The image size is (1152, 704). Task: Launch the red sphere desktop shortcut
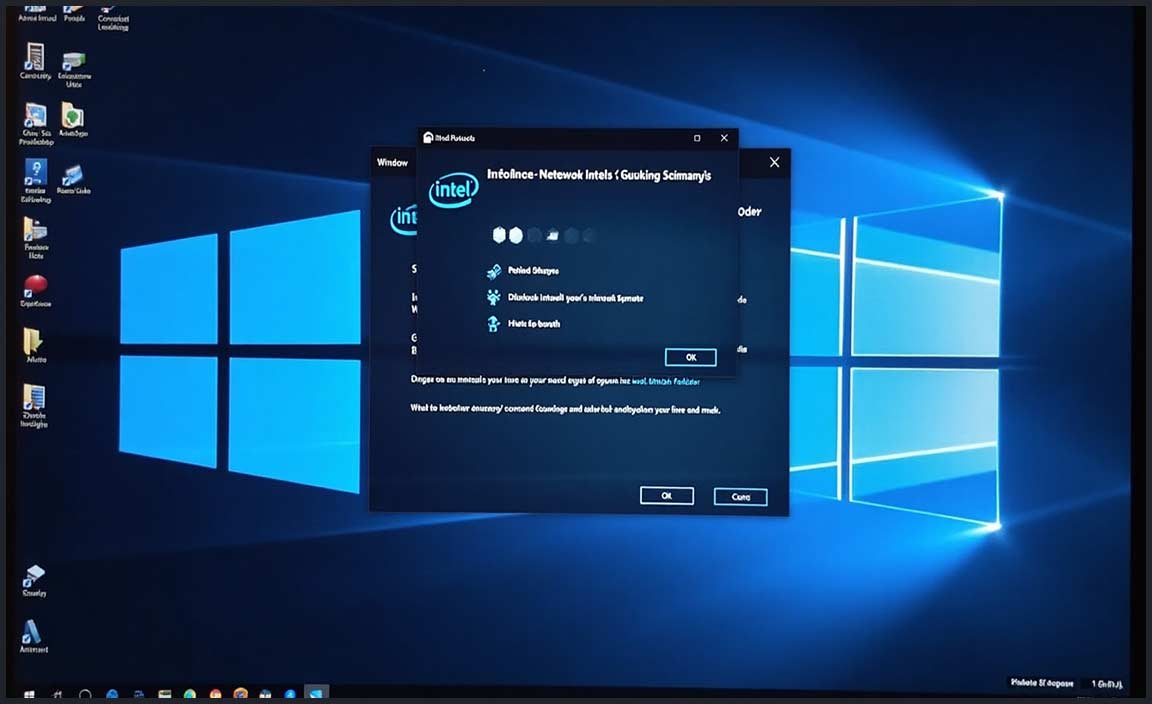pos(35,286)
